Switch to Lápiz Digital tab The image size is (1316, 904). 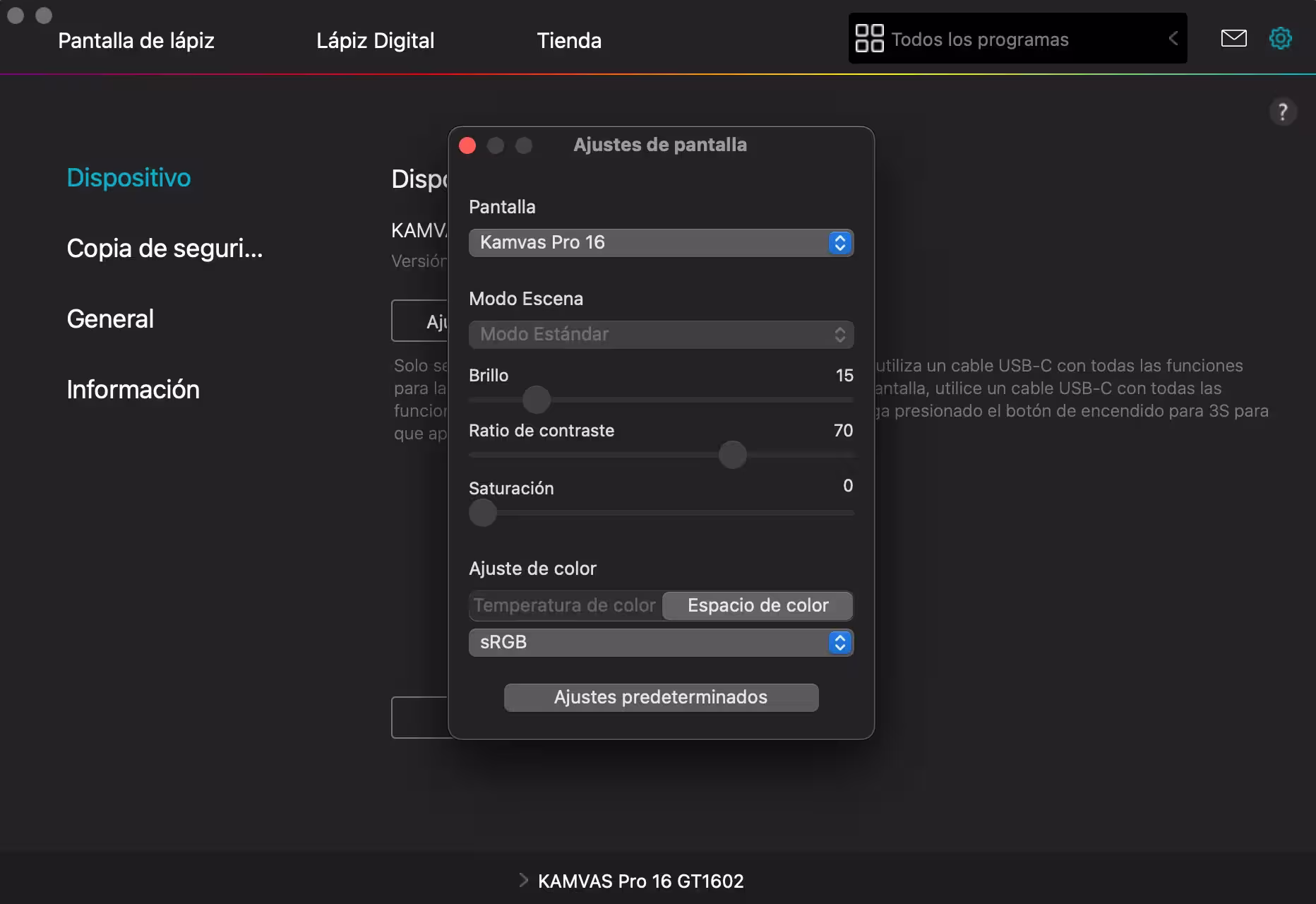(375, 41)
